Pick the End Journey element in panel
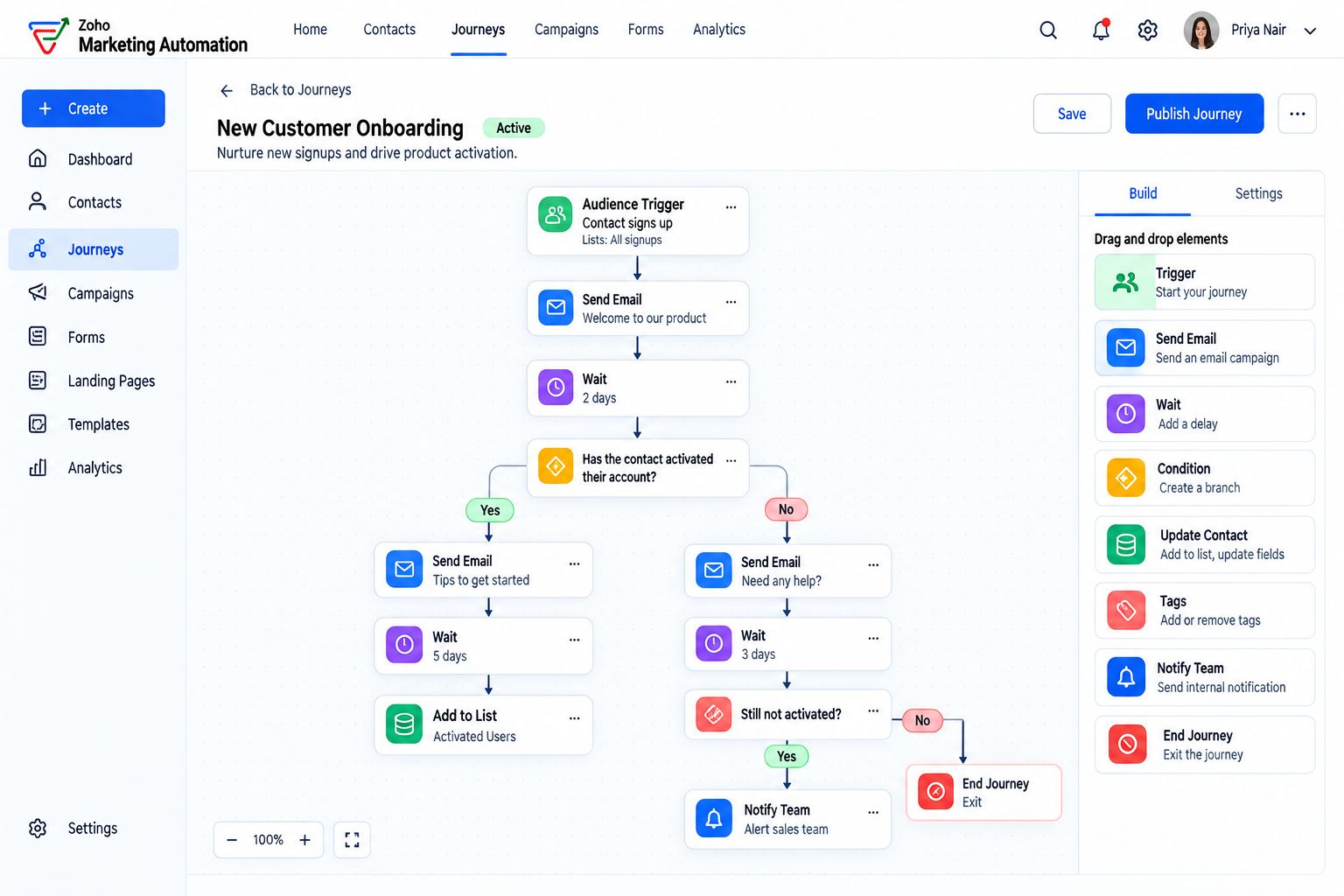The height and width of the screenshot is (896, 1344). pos(1204,745)
